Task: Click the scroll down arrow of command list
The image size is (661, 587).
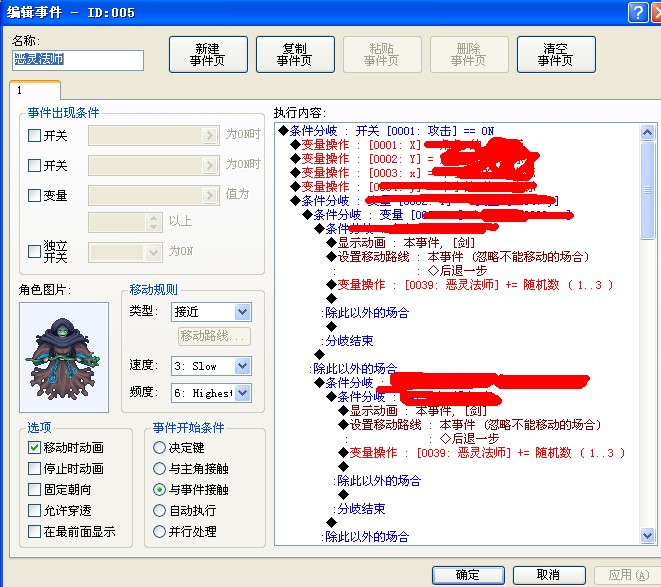Action: click(x=648, y=536)
